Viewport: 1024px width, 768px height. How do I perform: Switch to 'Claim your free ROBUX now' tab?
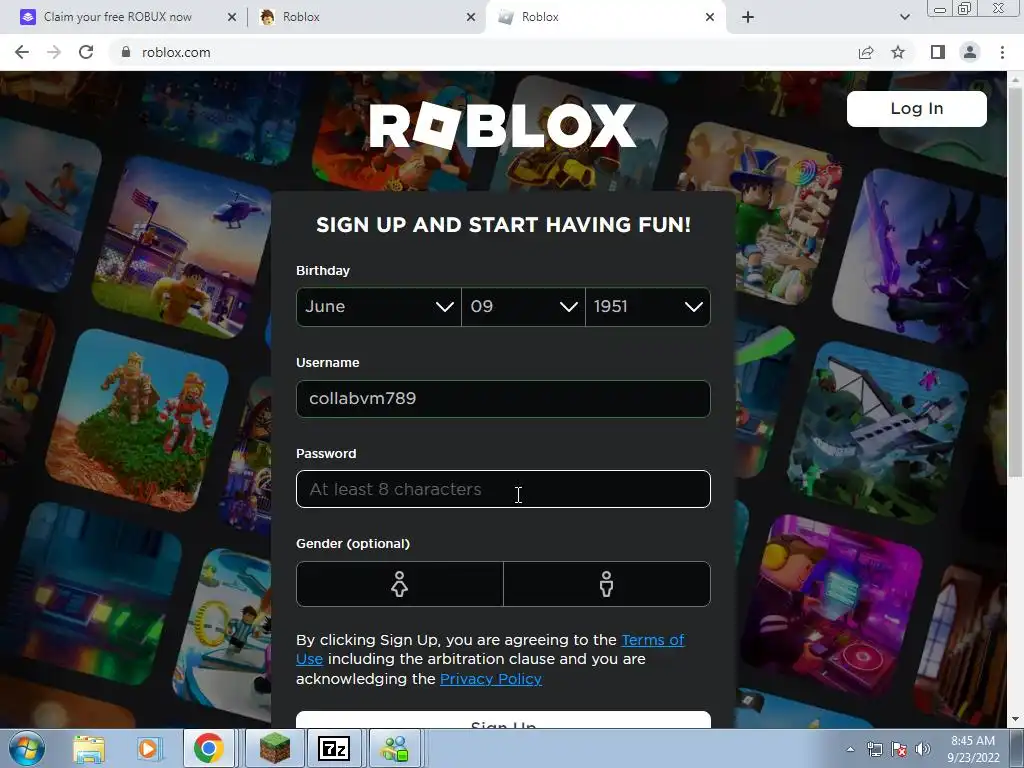tap(118, 17)
